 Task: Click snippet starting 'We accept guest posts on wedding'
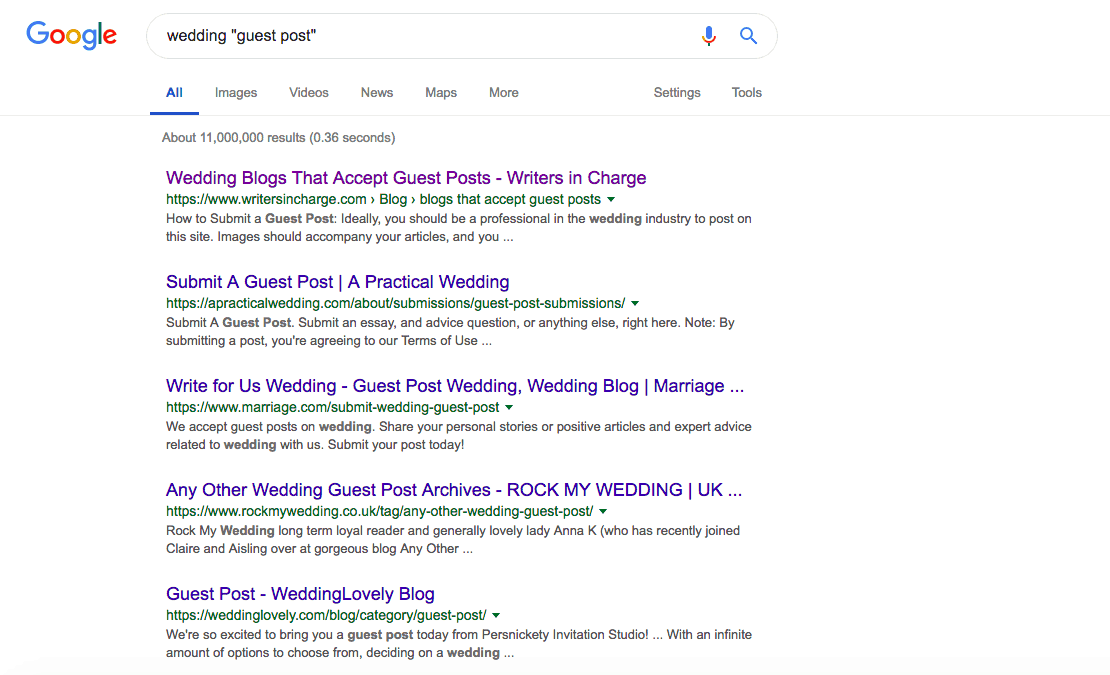pos(459,436)
